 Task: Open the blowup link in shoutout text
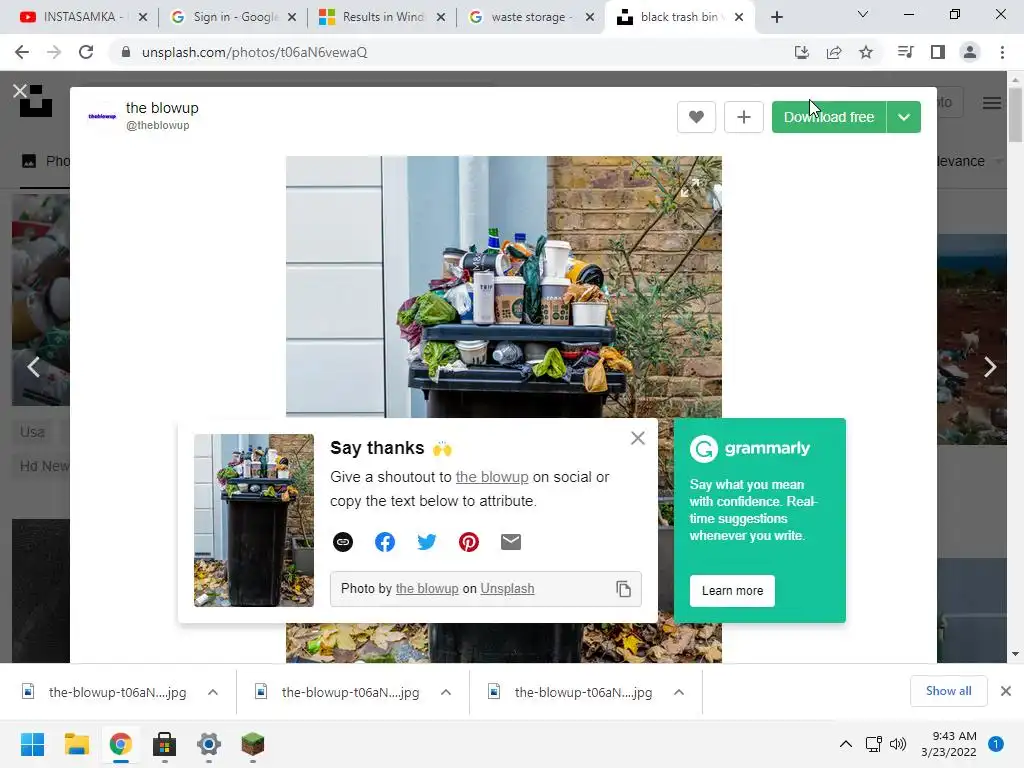point(492,477)
